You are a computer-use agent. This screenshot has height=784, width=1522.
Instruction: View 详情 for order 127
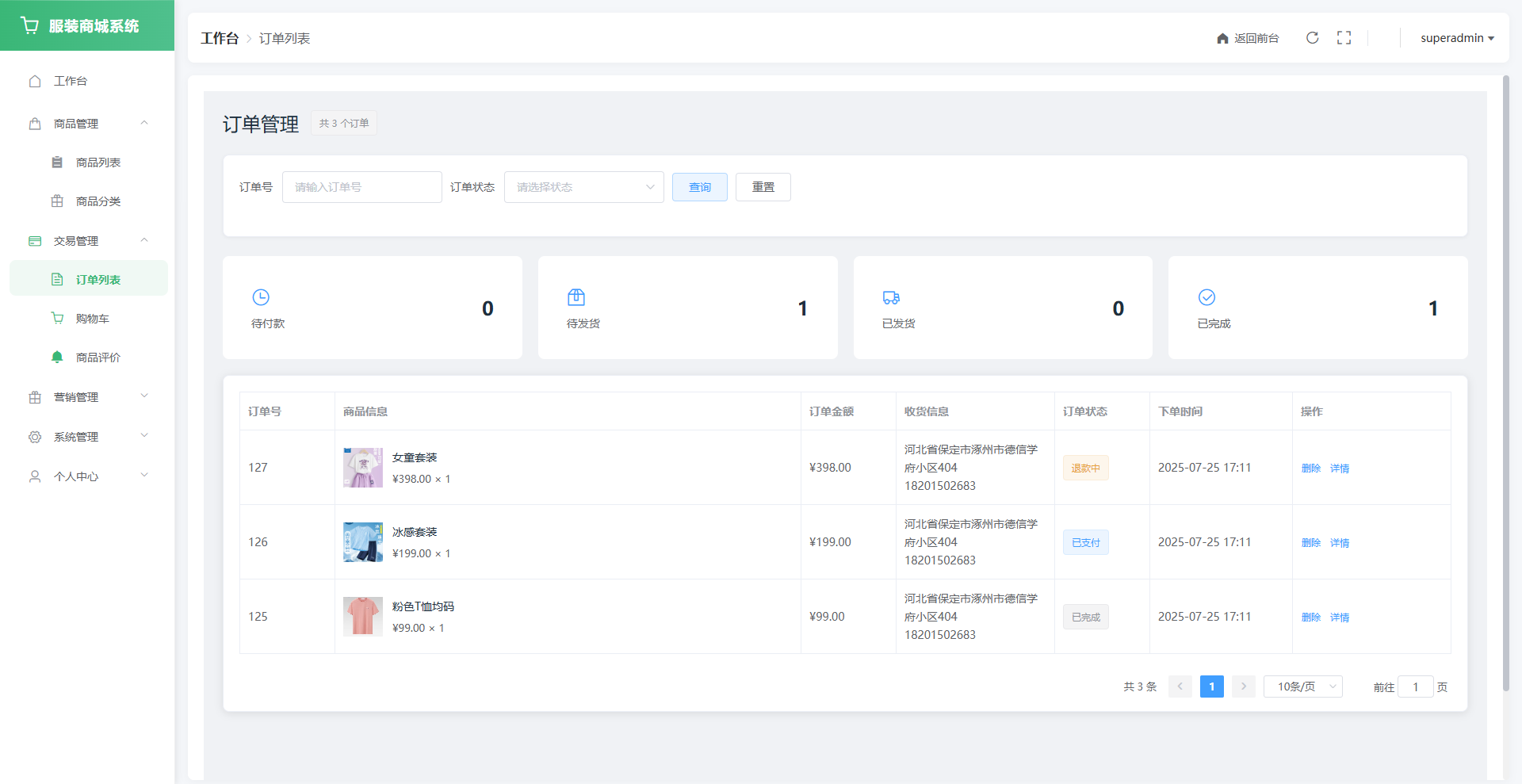click(x=1340, y=468)
